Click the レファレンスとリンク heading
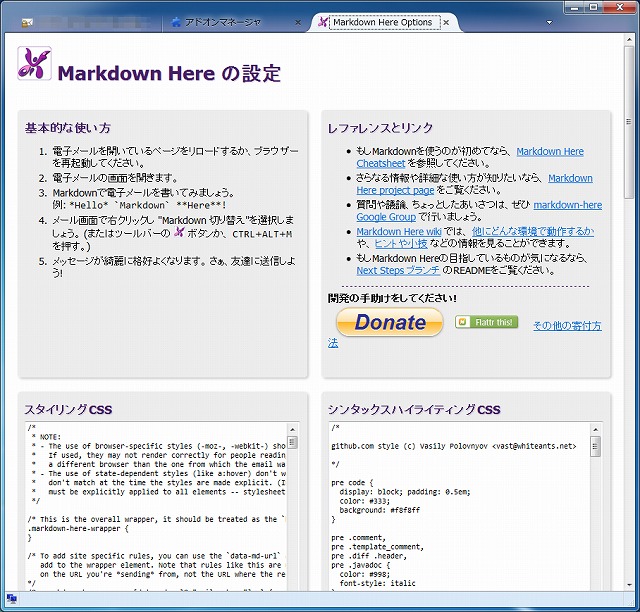This screenshot has height=612, width=640. [380, 128]
